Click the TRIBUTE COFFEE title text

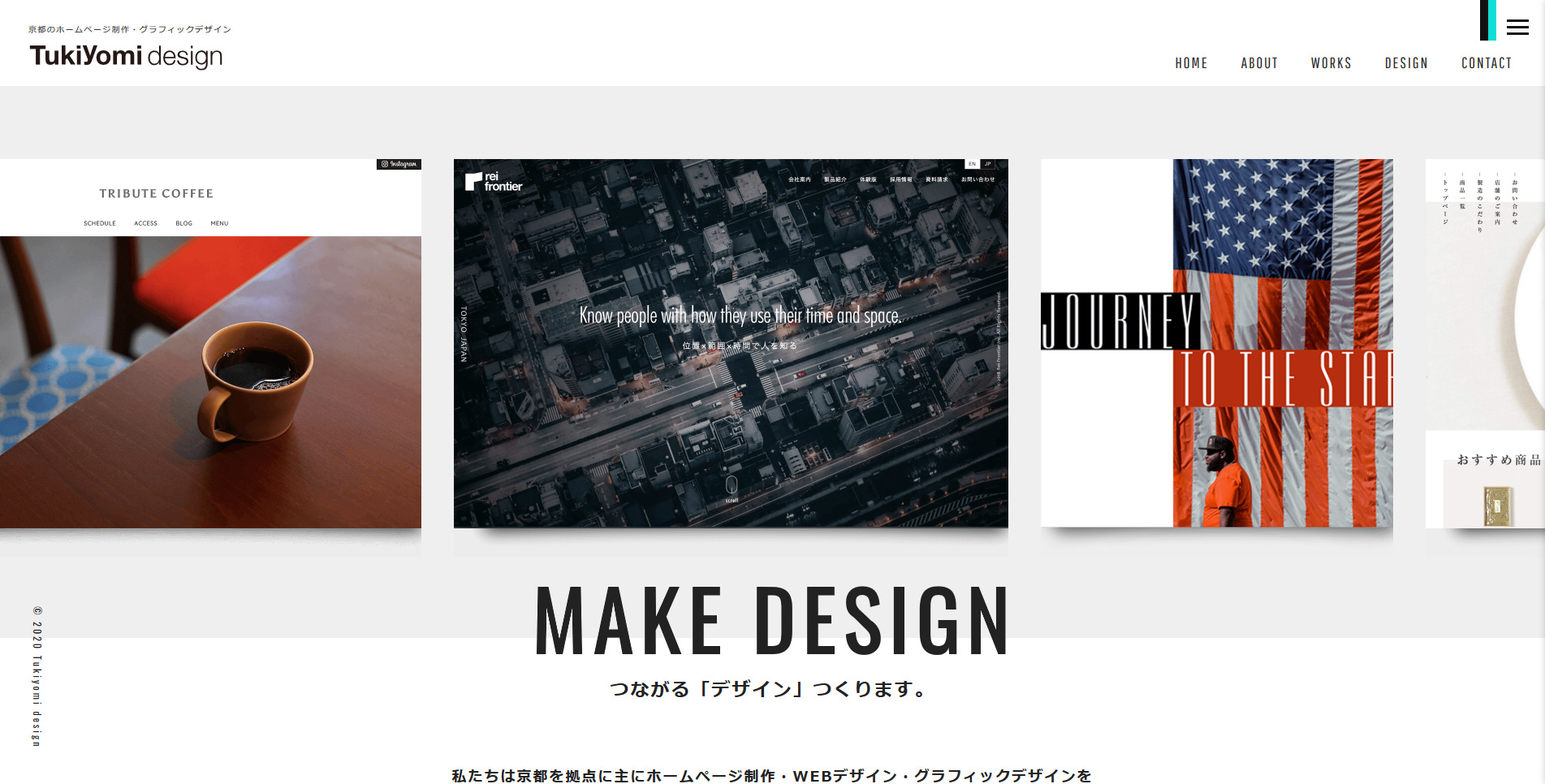point(156,194)
